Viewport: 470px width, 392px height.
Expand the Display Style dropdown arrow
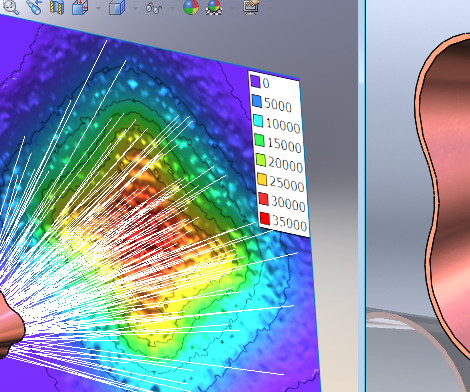[135, 8]
